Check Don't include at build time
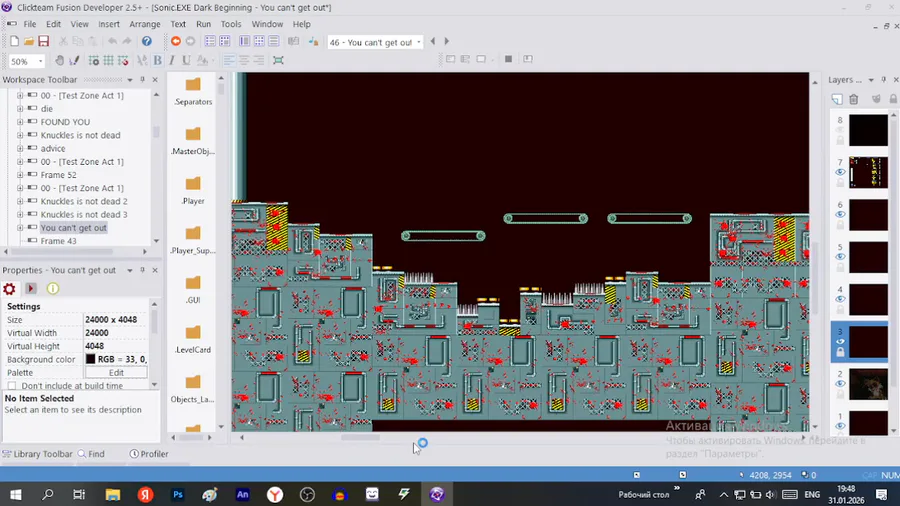The height and width of the screenshot is (506, 900). (x=12, y=386)
